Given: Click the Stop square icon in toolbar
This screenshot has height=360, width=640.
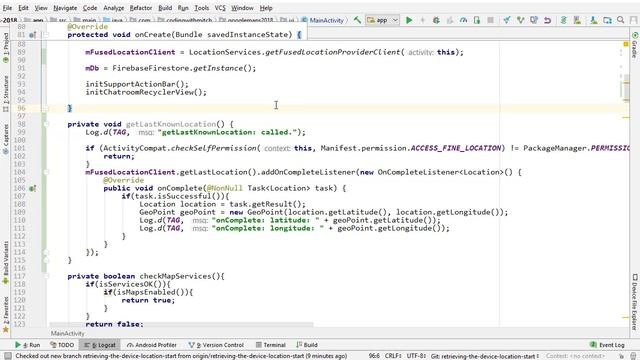Looking at the screenshot, I should pyautogui.click(x=491, y=20).
